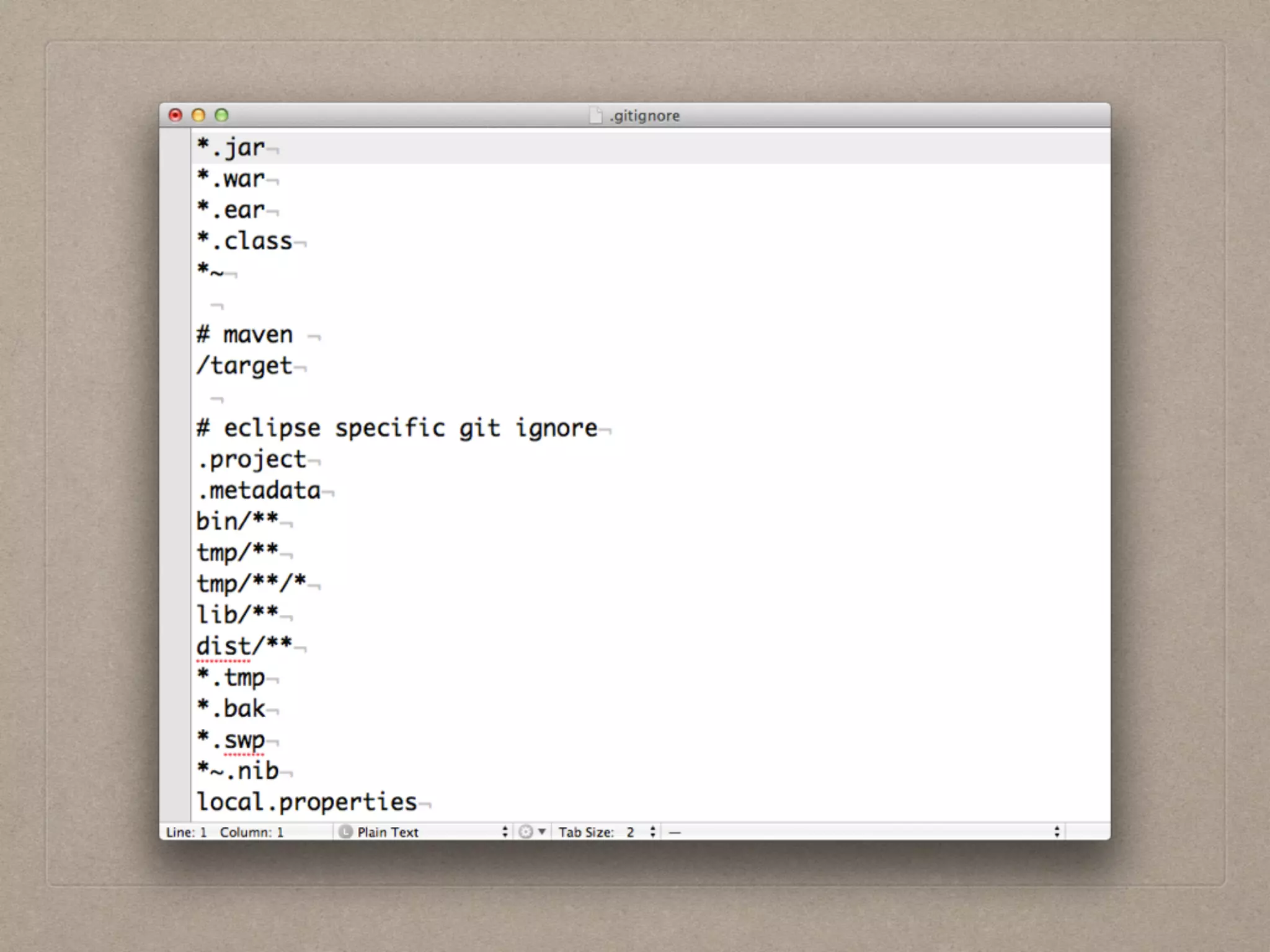Viewport: 1270px width, 952px height.
Task: Open the symbol navigation popup showing dash
Action: (862, 832)
